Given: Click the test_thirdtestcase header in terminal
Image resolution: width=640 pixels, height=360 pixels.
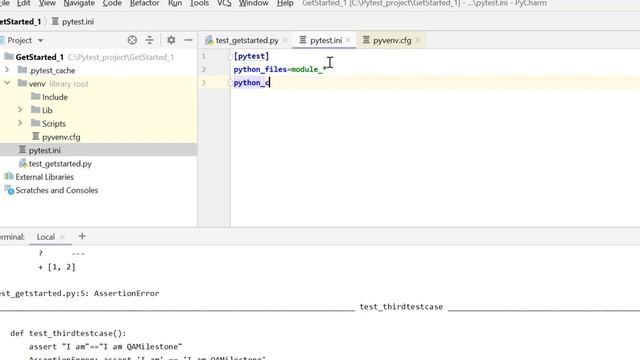Looking at the screenshot, I should [401, 307].
